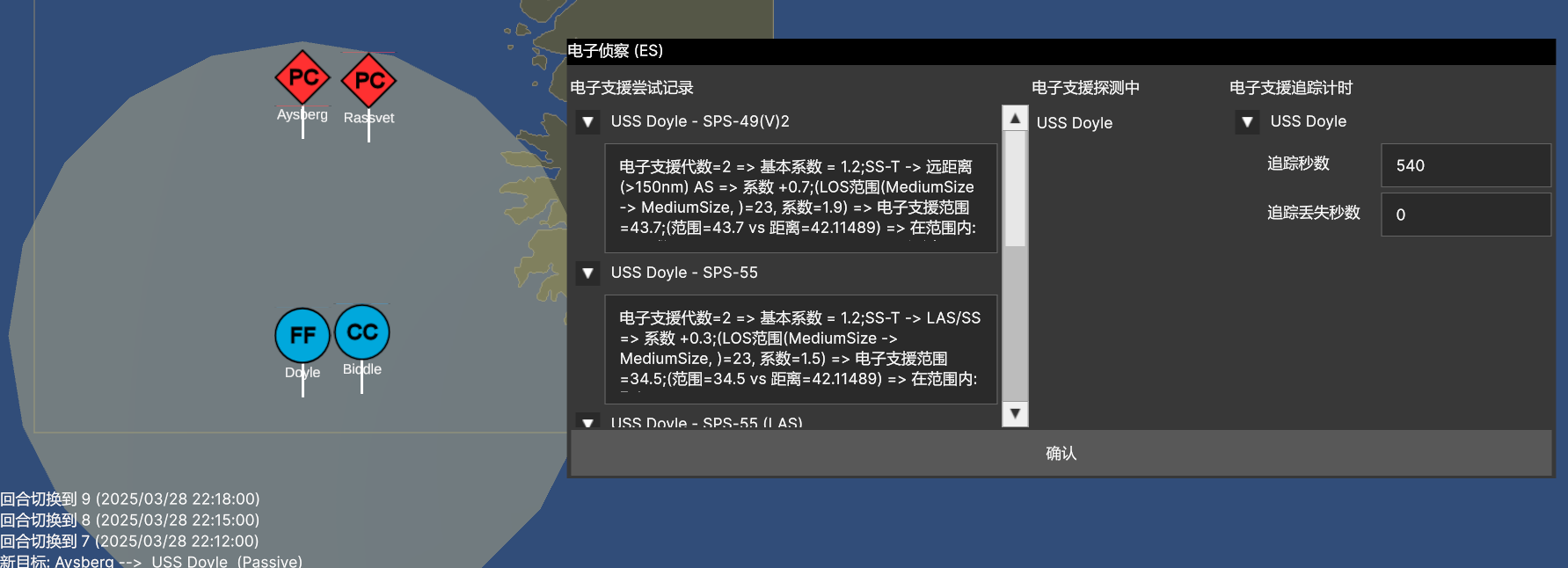This screenshot has height=568, width=1568.
Task: Click log line 回合切换到 9 (22:18:00)
Action: click(x=130, y=499)
